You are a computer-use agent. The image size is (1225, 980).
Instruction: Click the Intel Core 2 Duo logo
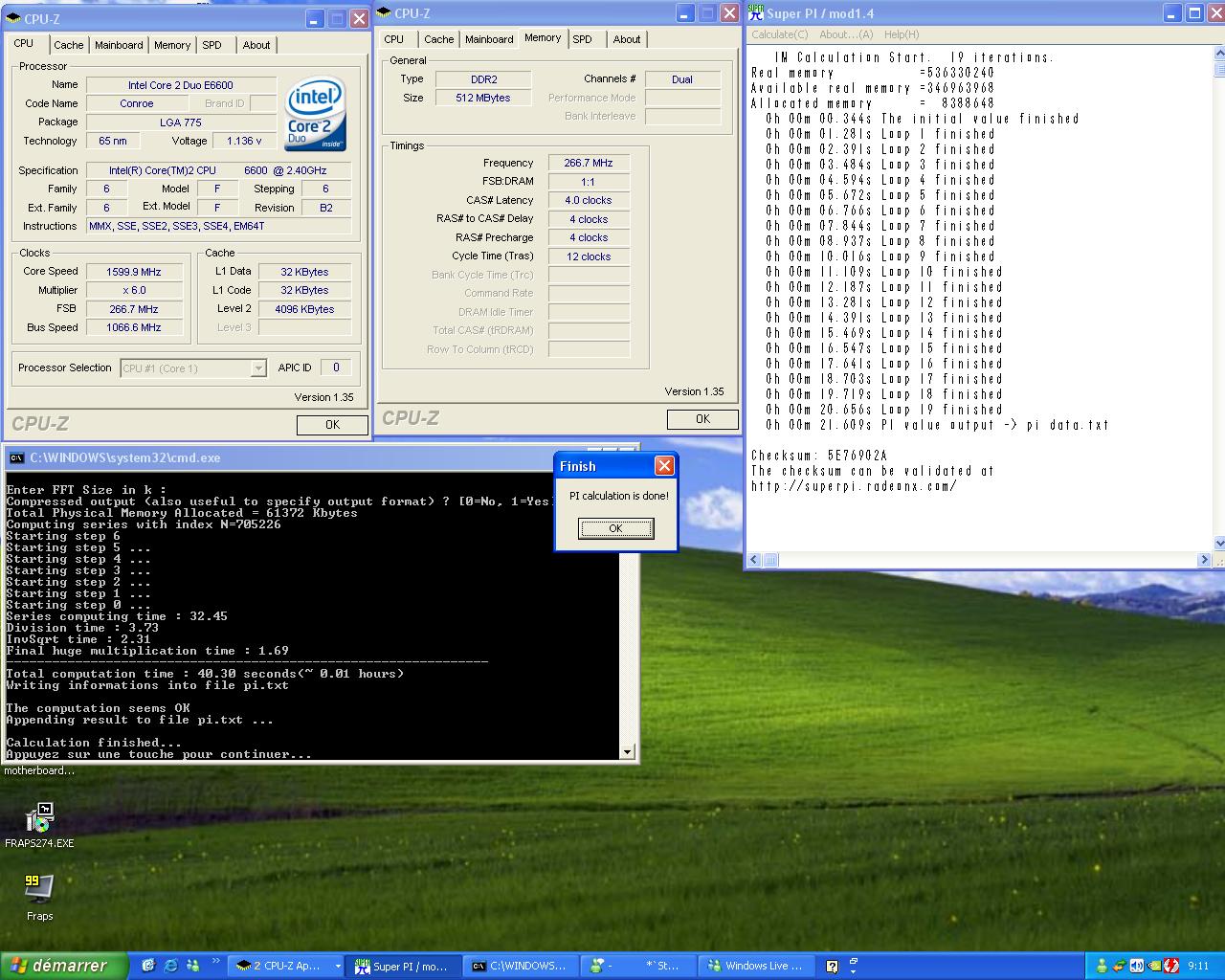(x=315, y=113)
